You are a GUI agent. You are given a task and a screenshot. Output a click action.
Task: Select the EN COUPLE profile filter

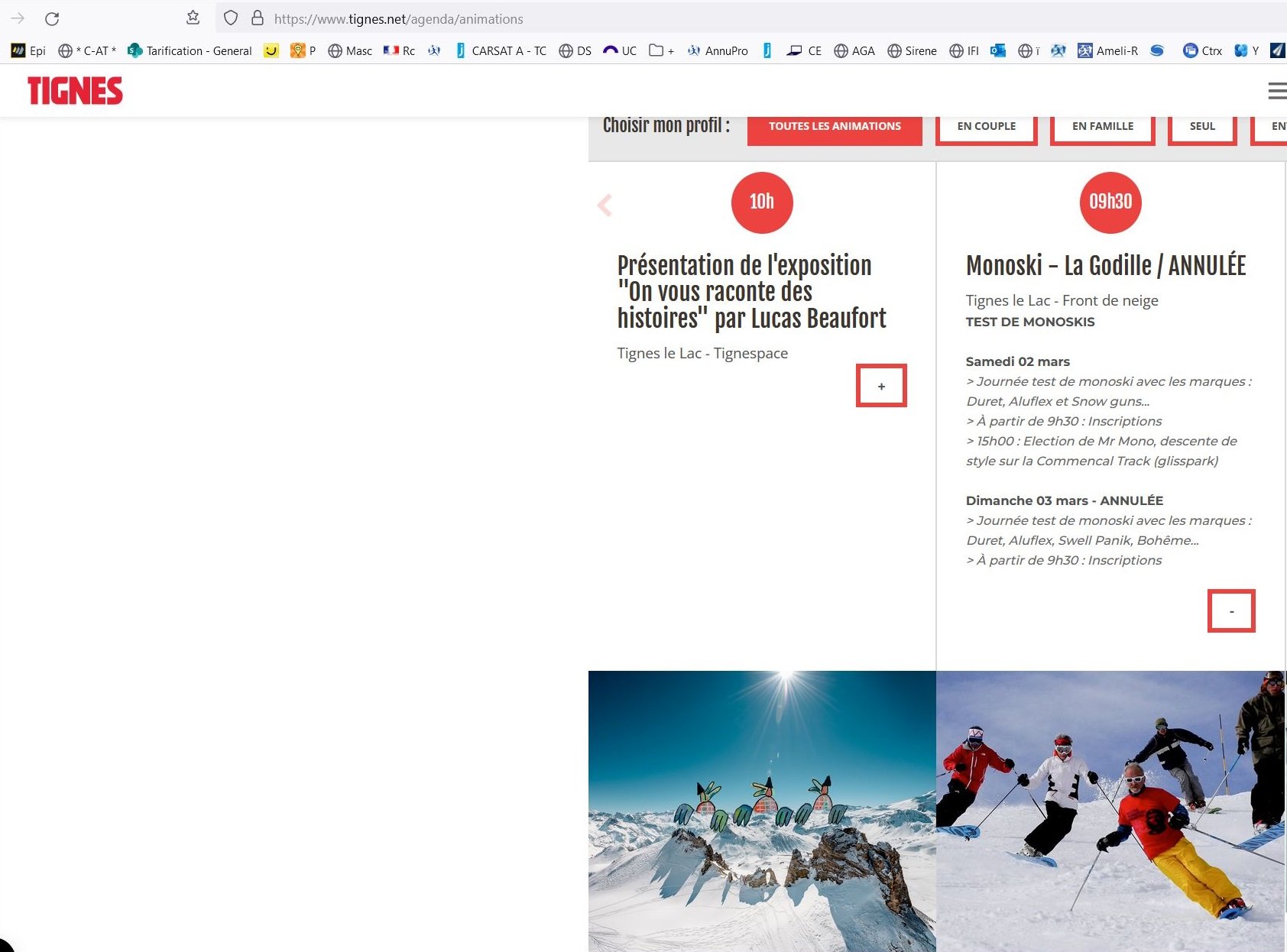coord(986,127)
